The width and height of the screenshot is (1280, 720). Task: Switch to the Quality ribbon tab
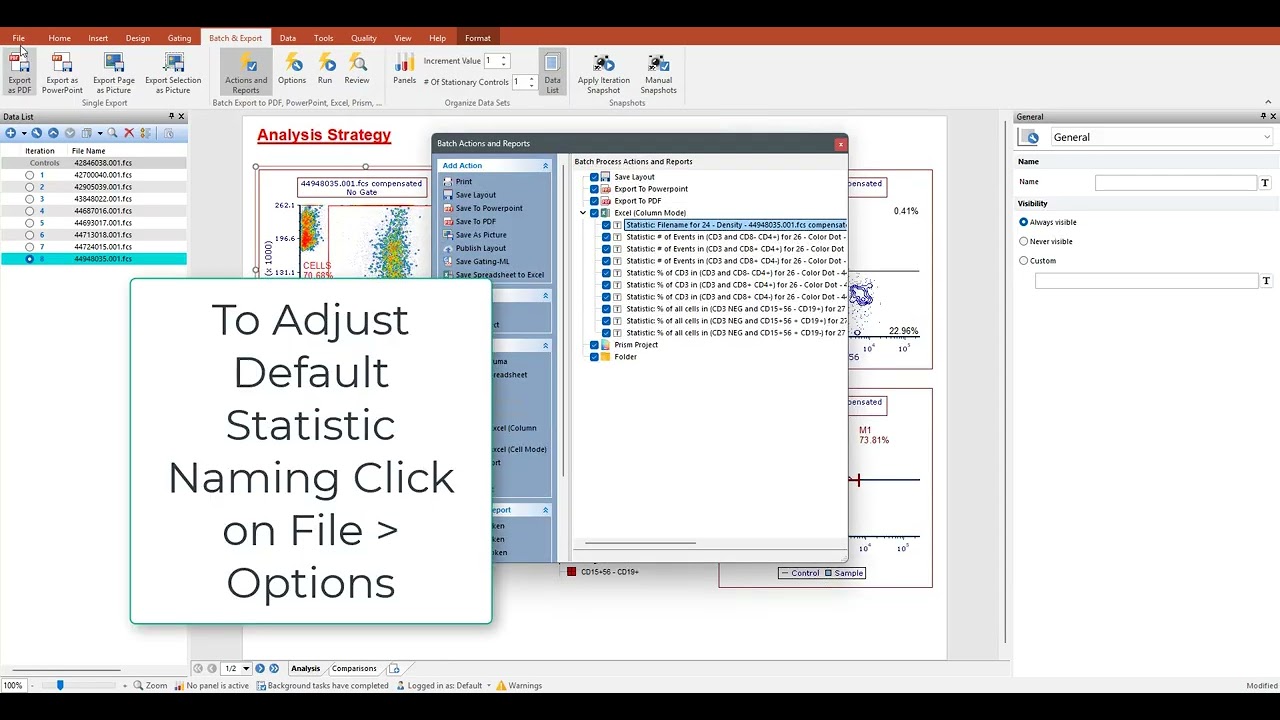(363, 38)
